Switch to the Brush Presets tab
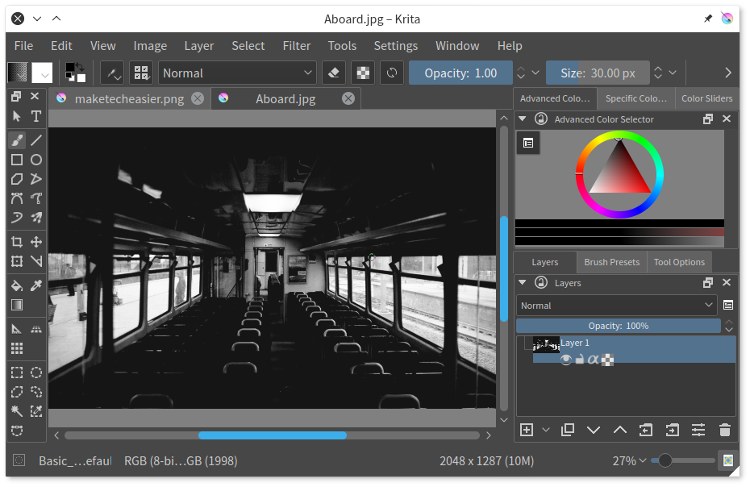This screenshot has height=487, width=750. pyautogui.click(x=611, y=262)
